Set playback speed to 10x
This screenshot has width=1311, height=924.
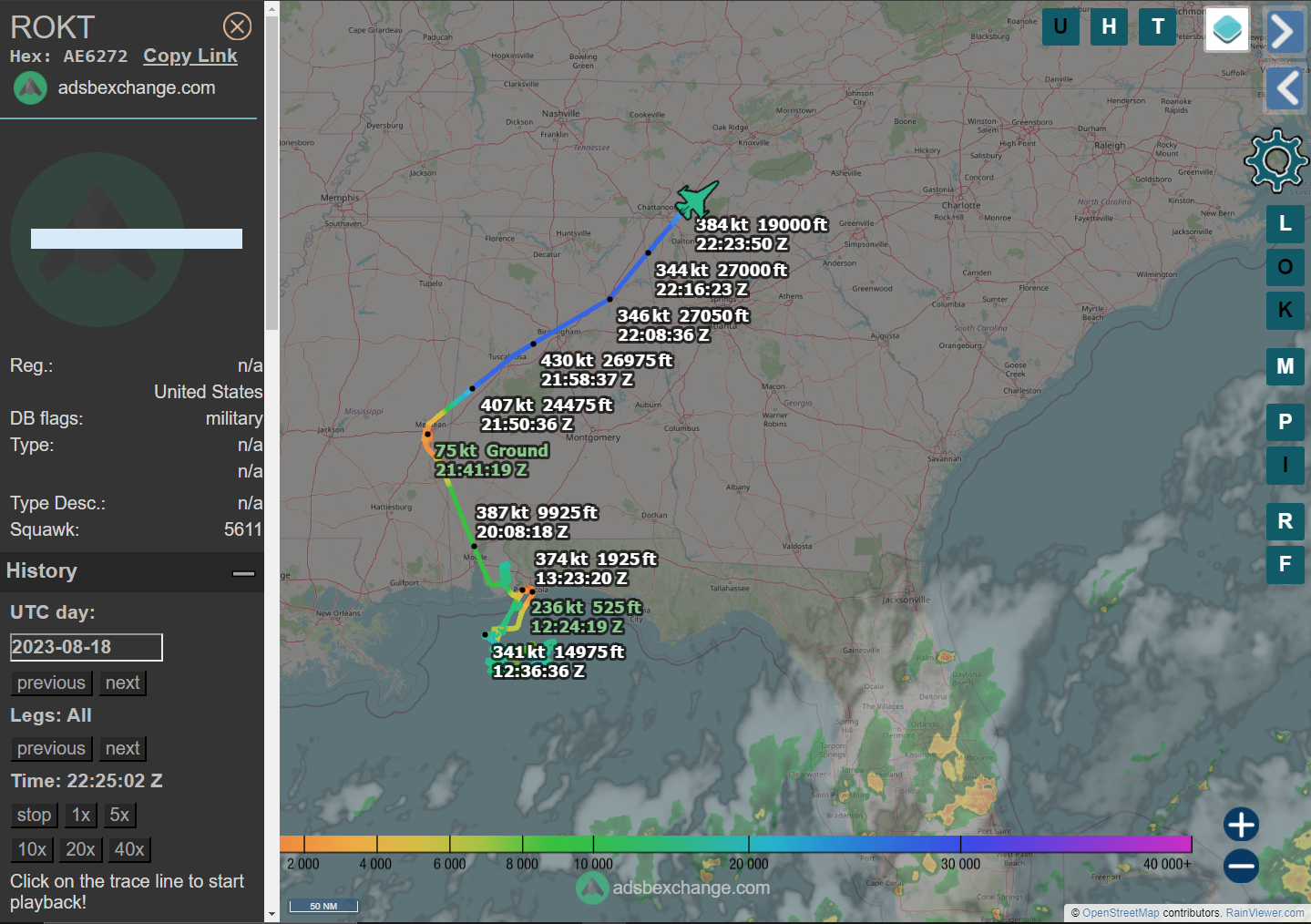point(32,849)
